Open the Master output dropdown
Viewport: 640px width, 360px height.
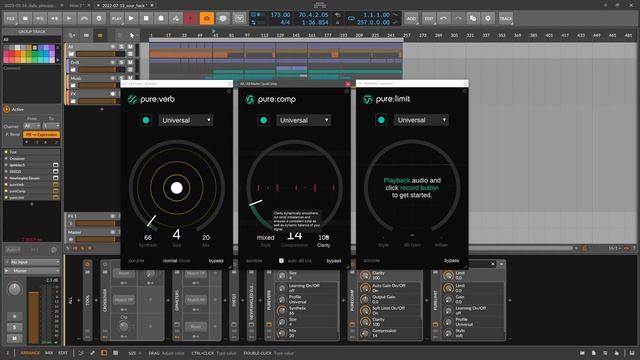(32, 271)
